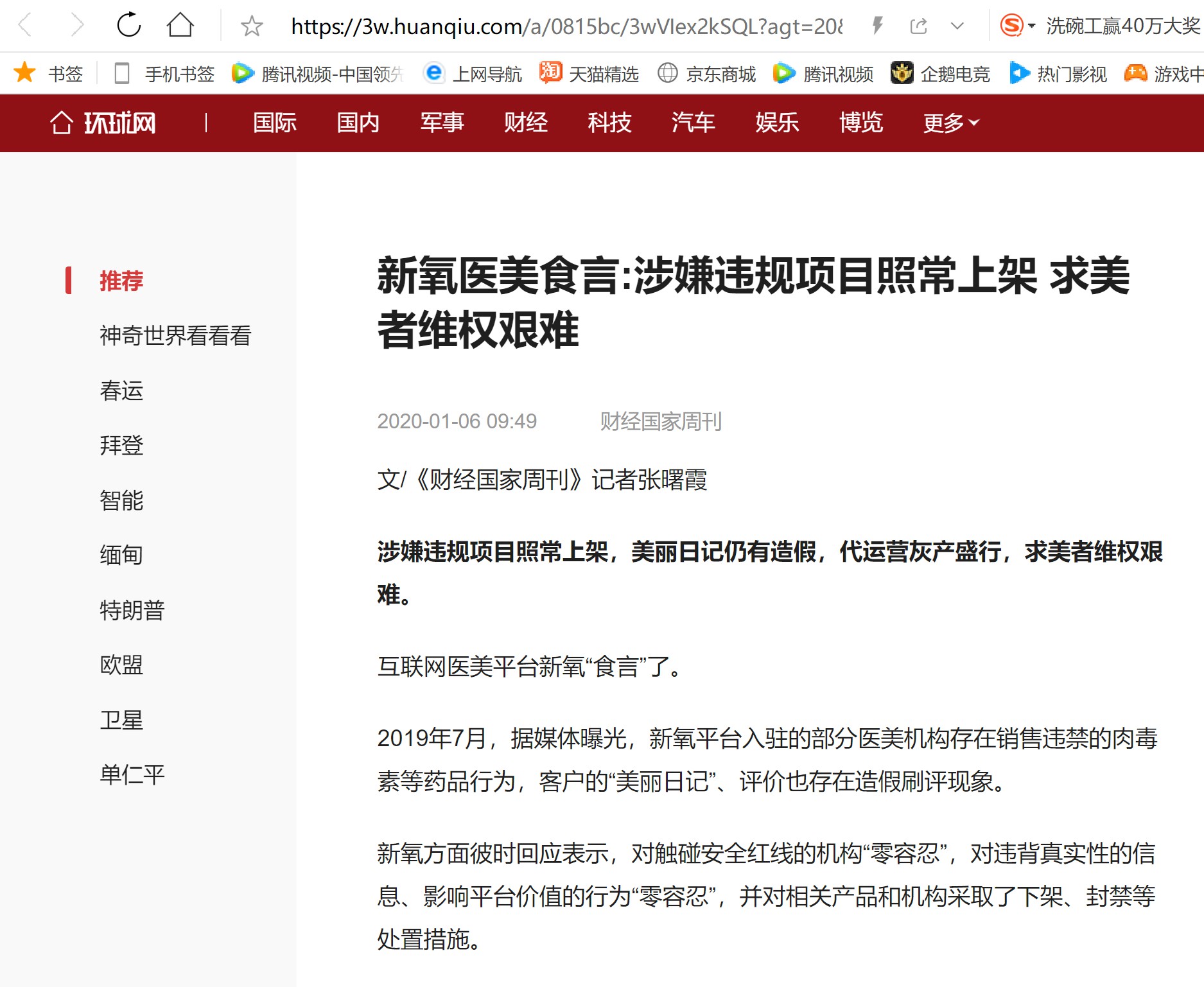
Task: Open 腾讯视频-中国领先 bookmark
Action: point(318,74)
